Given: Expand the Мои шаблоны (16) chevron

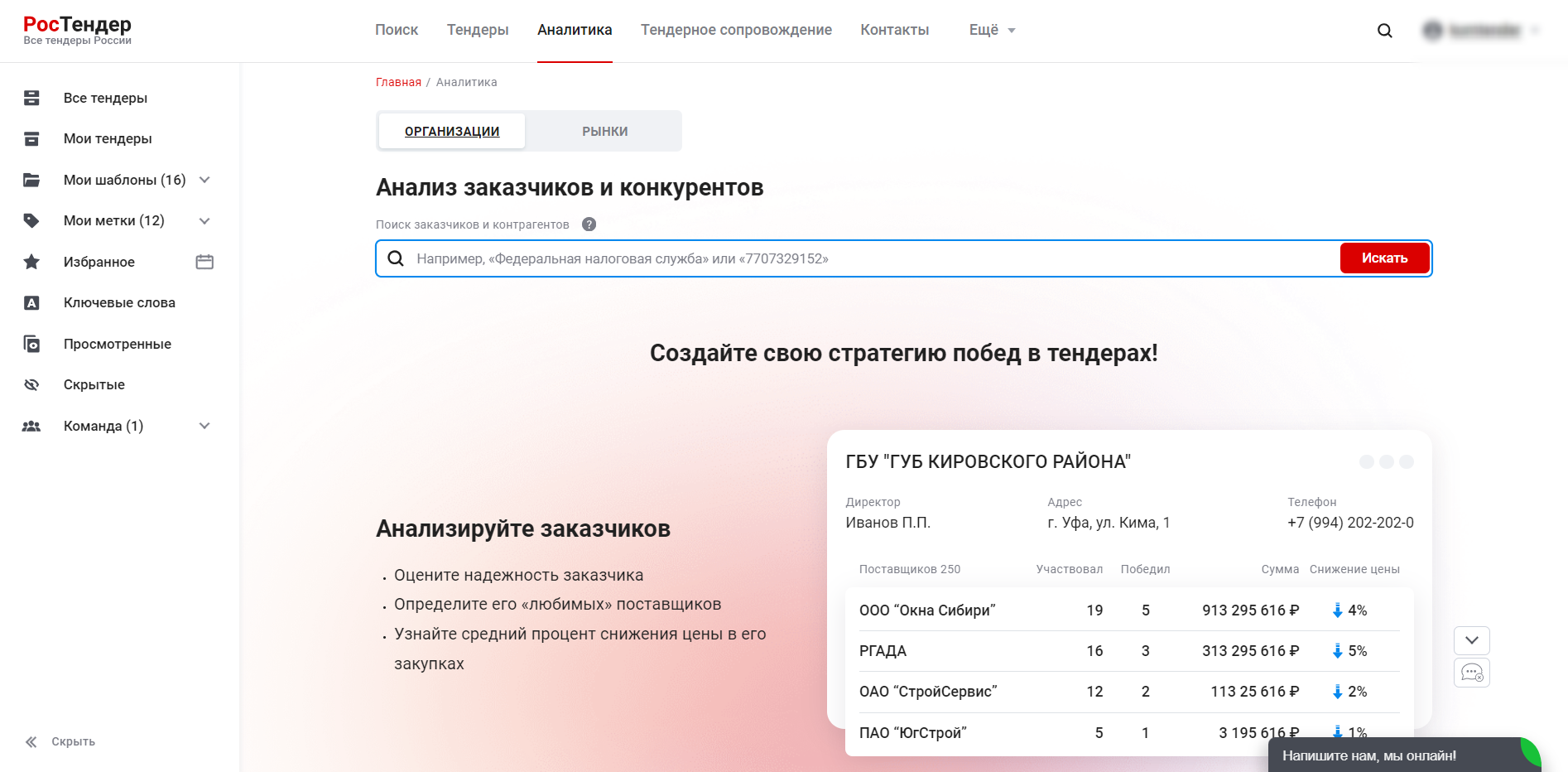Looking at the screenshot, I should 204,180.
